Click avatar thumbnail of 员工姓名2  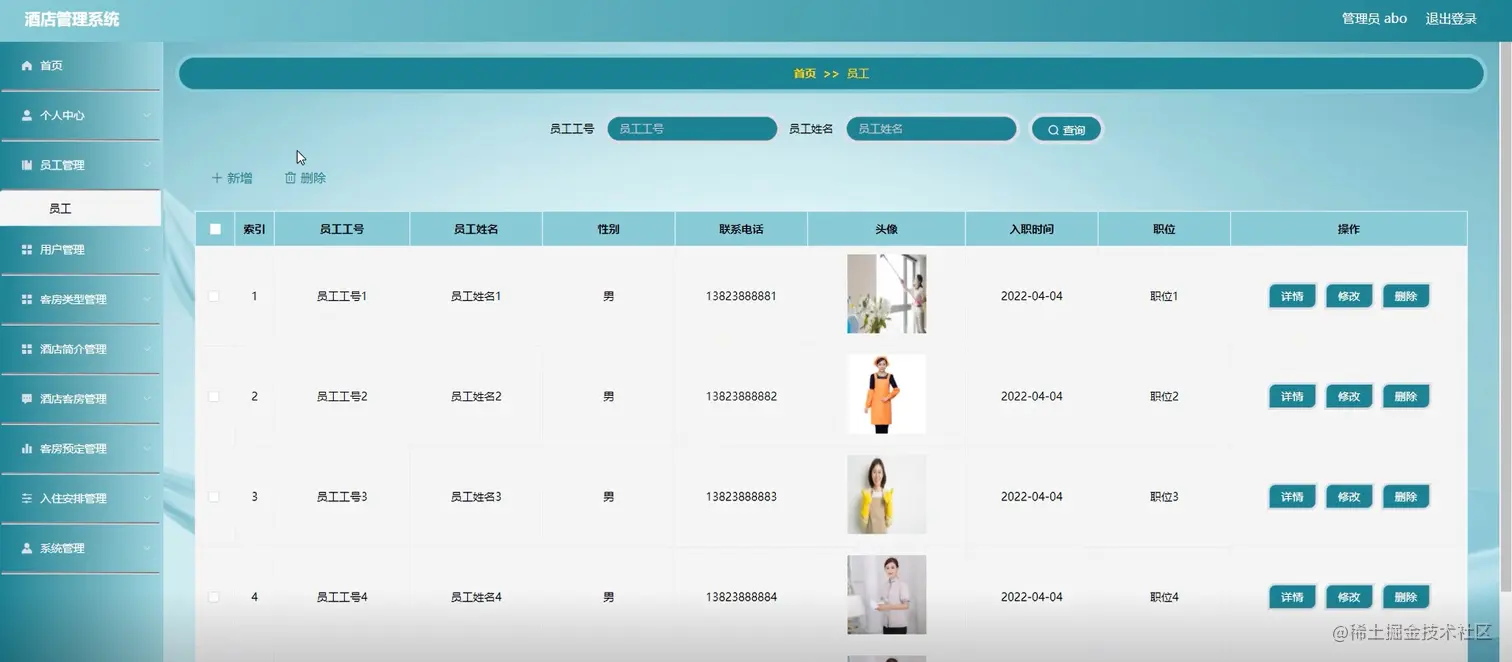click(886, 394)
